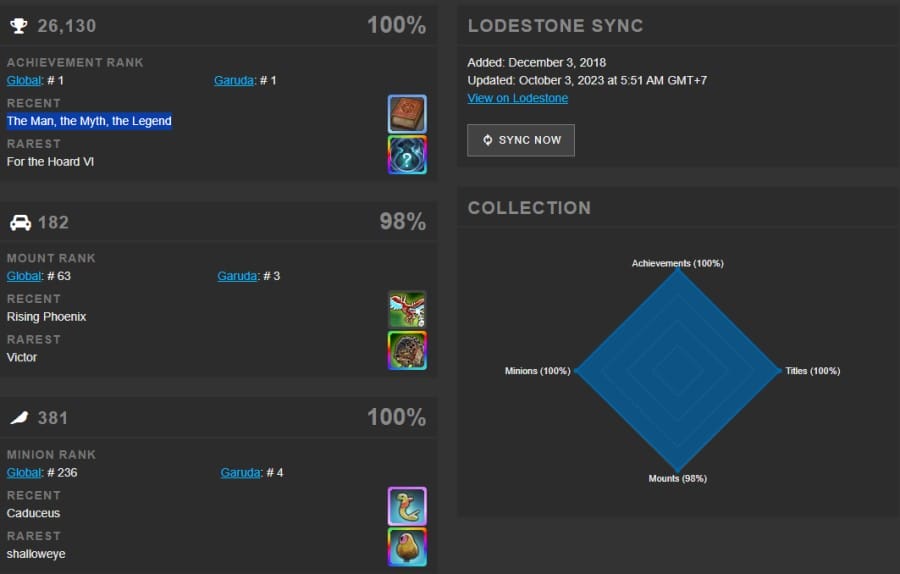Follow Global link under Mount Rank

(x=24, y=276)
